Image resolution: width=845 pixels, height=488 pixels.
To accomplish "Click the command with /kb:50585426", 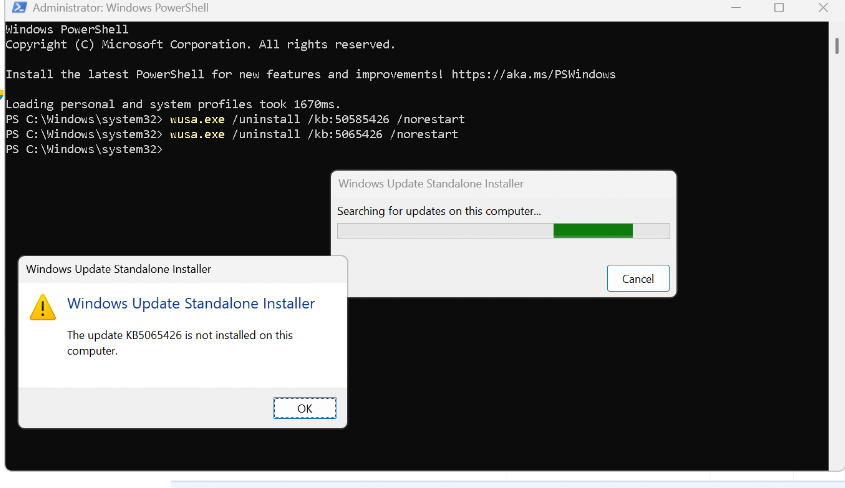I will [317, 119].
